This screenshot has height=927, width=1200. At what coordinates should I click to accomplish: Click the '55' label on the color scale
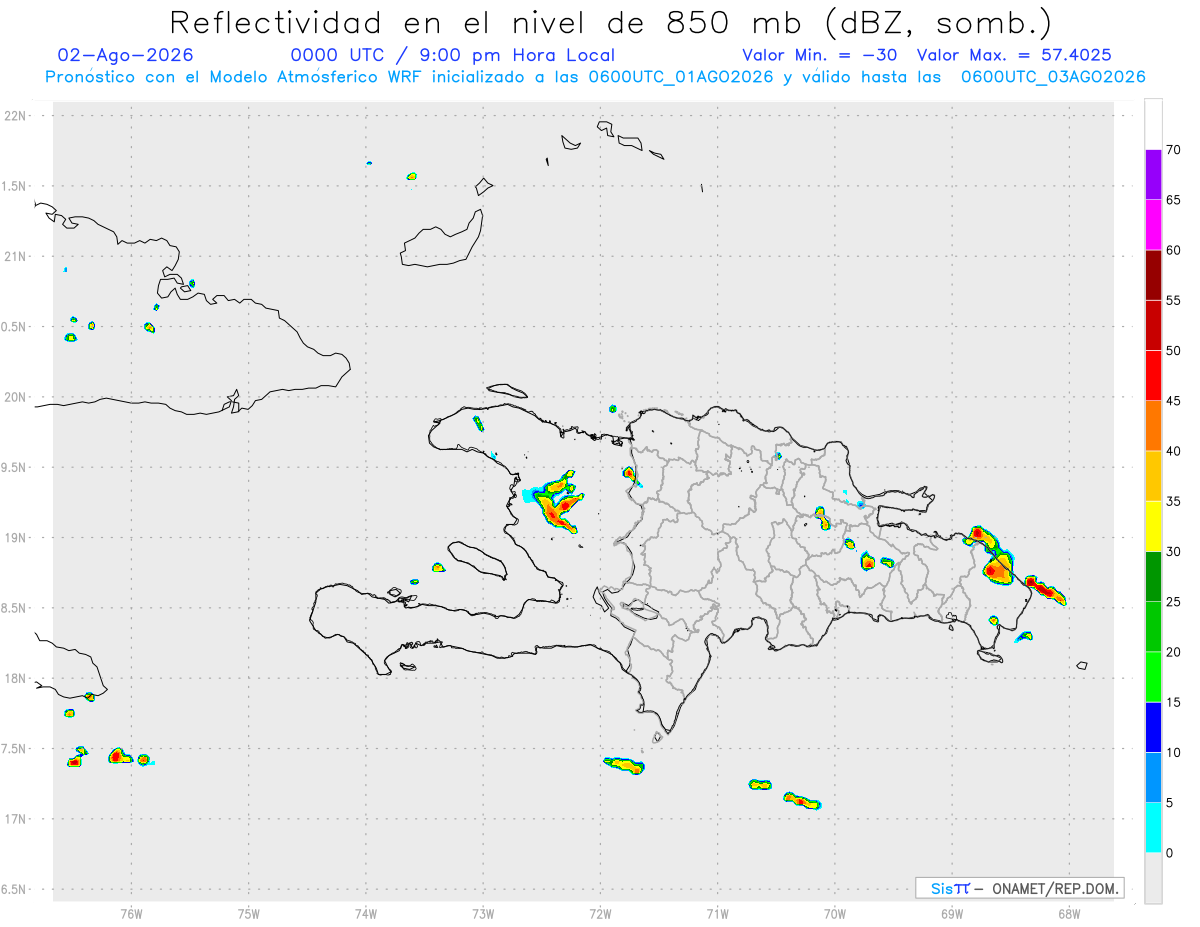[x=1174, y=300]
